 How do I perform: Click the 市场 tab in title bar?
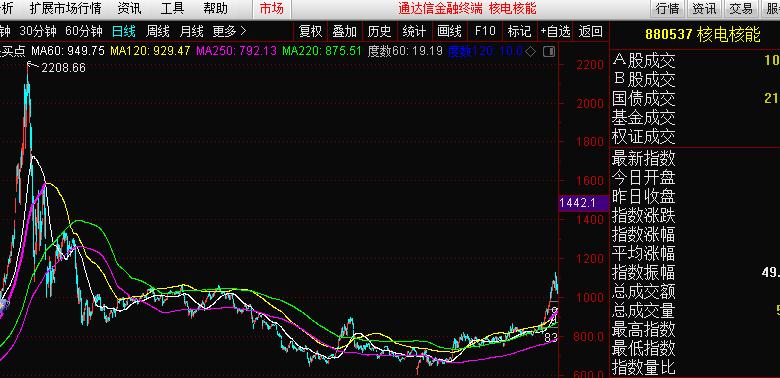click(272, 8)
